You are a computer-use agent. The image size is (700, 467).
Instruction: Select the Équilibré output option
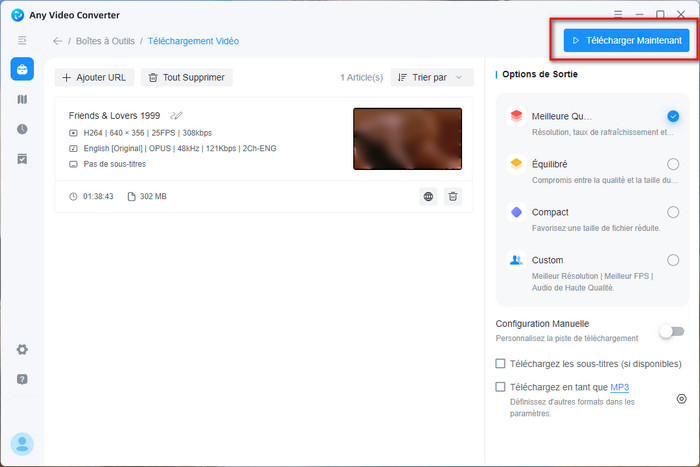pos(672,164)
